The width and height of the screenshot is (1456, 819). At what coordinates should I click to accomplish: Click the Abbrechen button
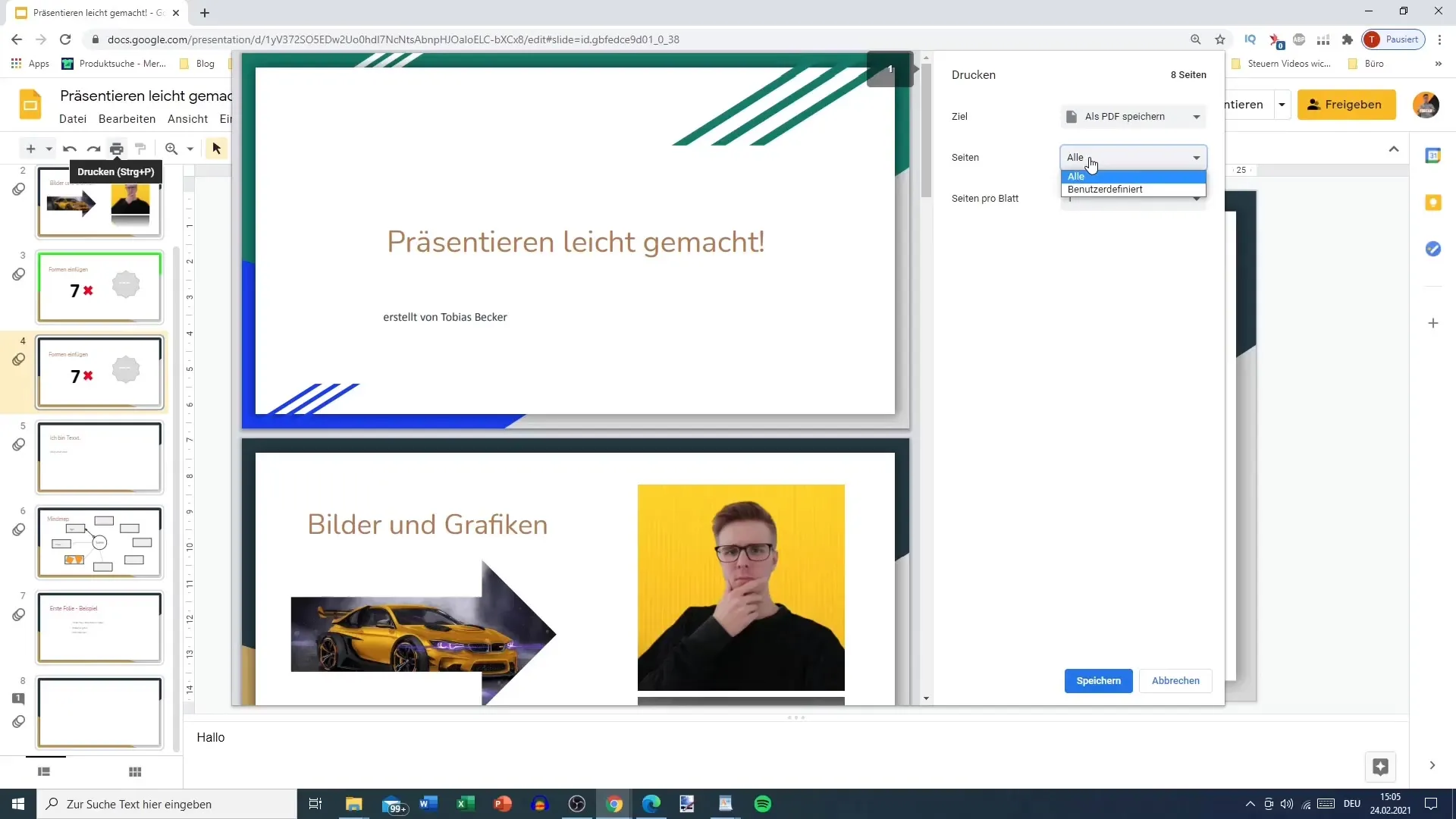[1175, 681]
